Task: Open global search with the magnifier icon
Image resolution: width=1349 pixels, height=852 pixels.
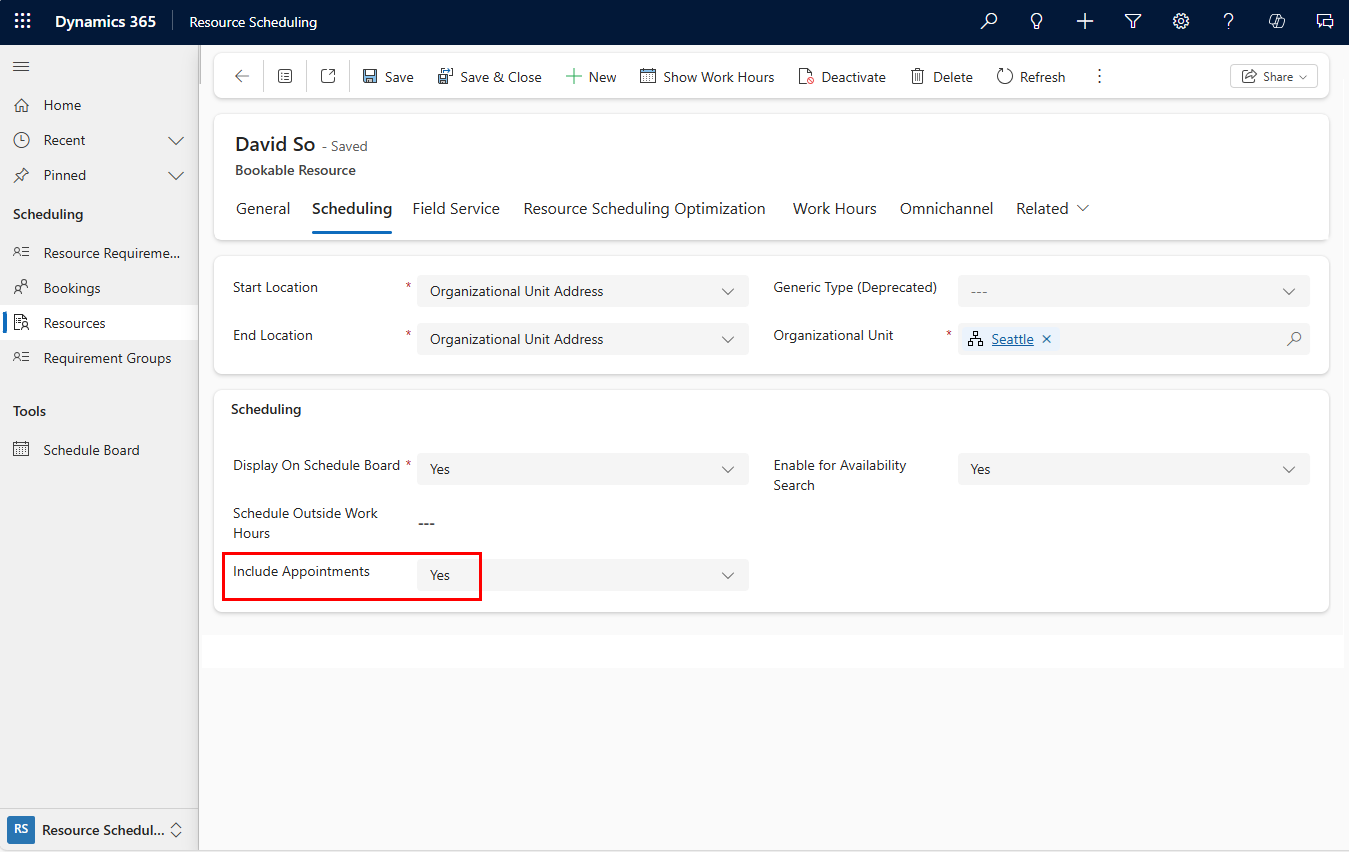Action: click(x=988, y=20)
